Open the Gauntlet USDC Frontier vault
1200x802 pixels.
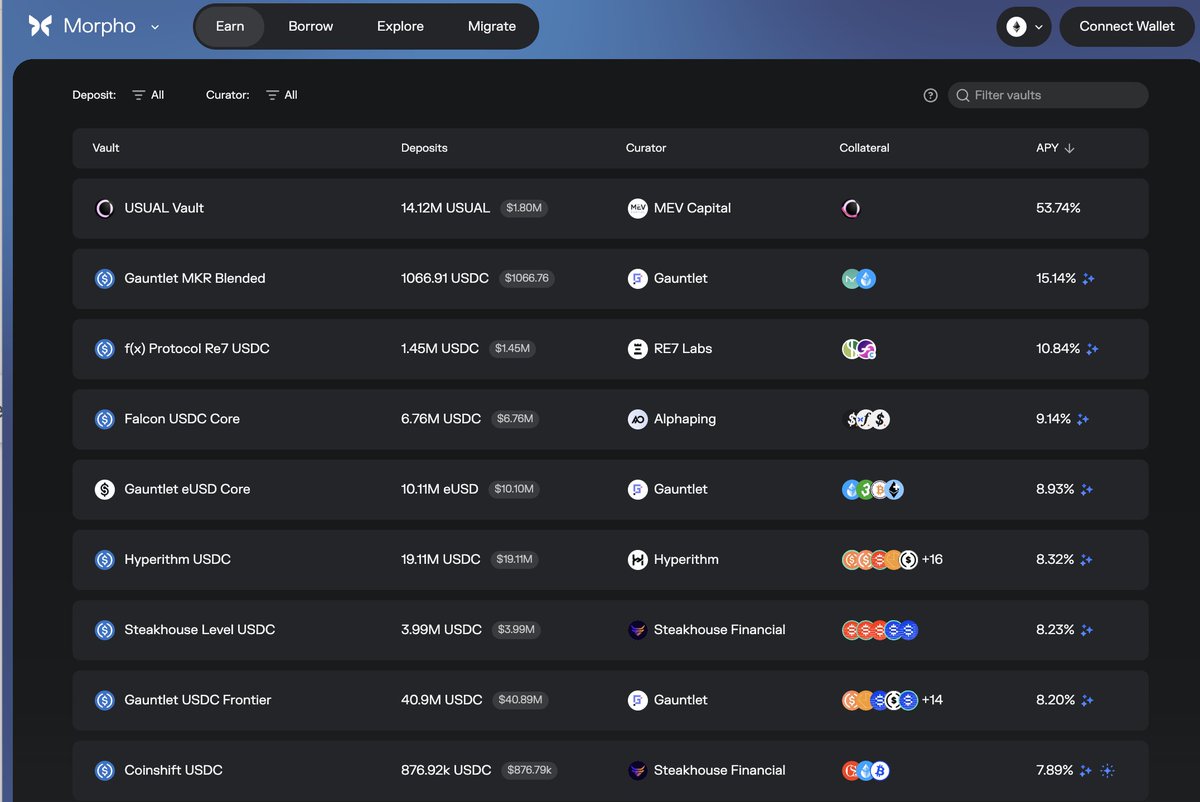pos(610,700)
